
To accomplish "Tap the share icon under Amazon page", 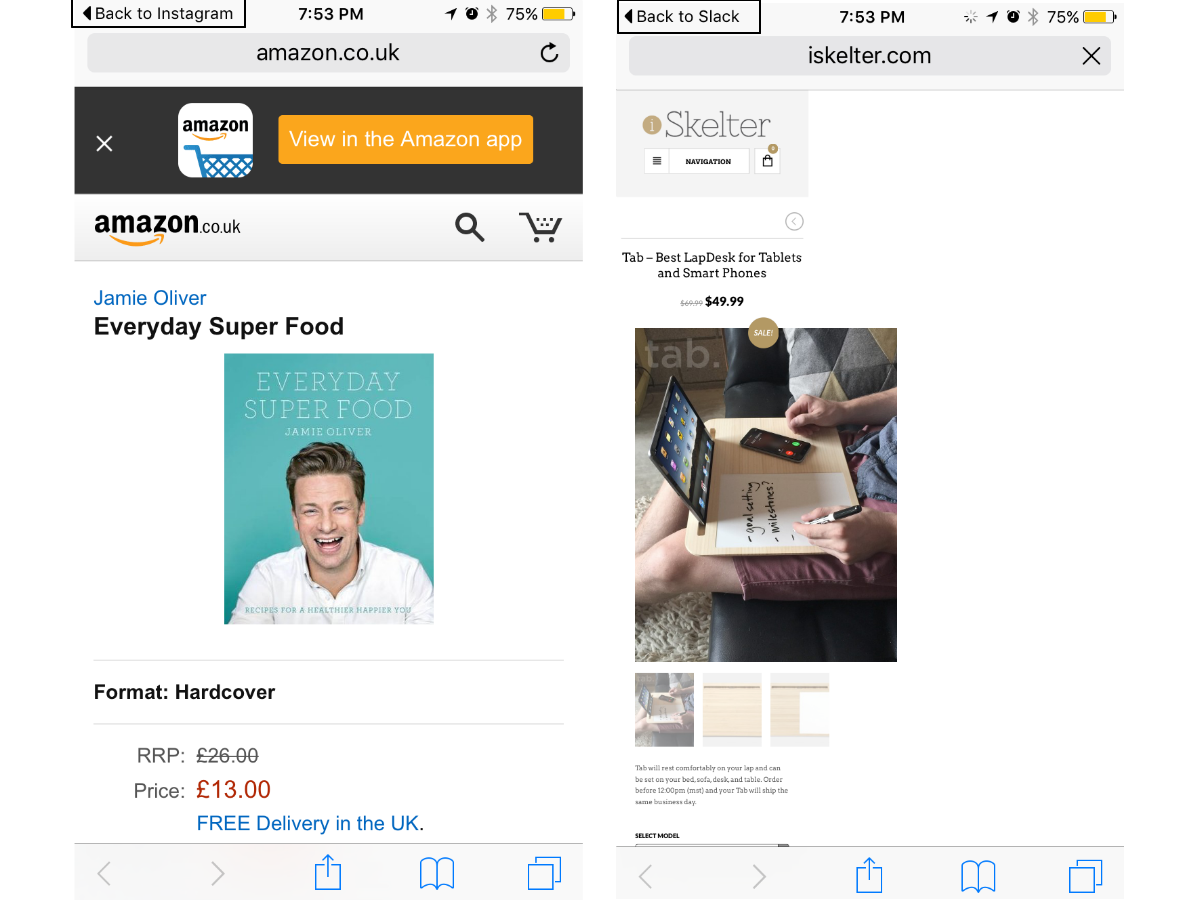I will (328, 873).
